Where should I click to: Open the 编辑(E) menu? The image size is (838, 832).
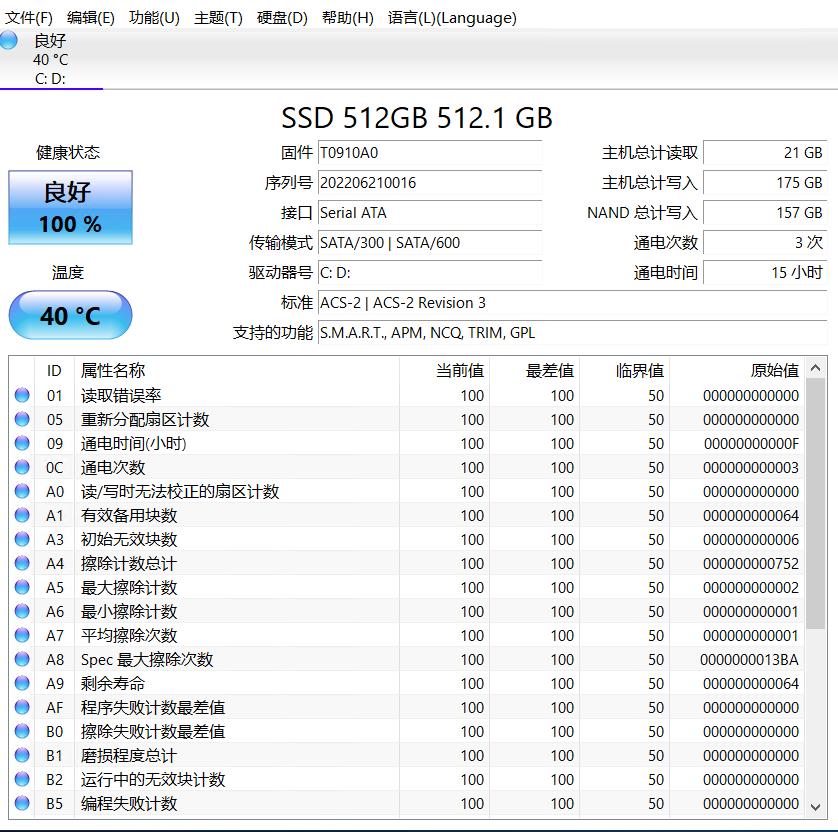point(90,18)
